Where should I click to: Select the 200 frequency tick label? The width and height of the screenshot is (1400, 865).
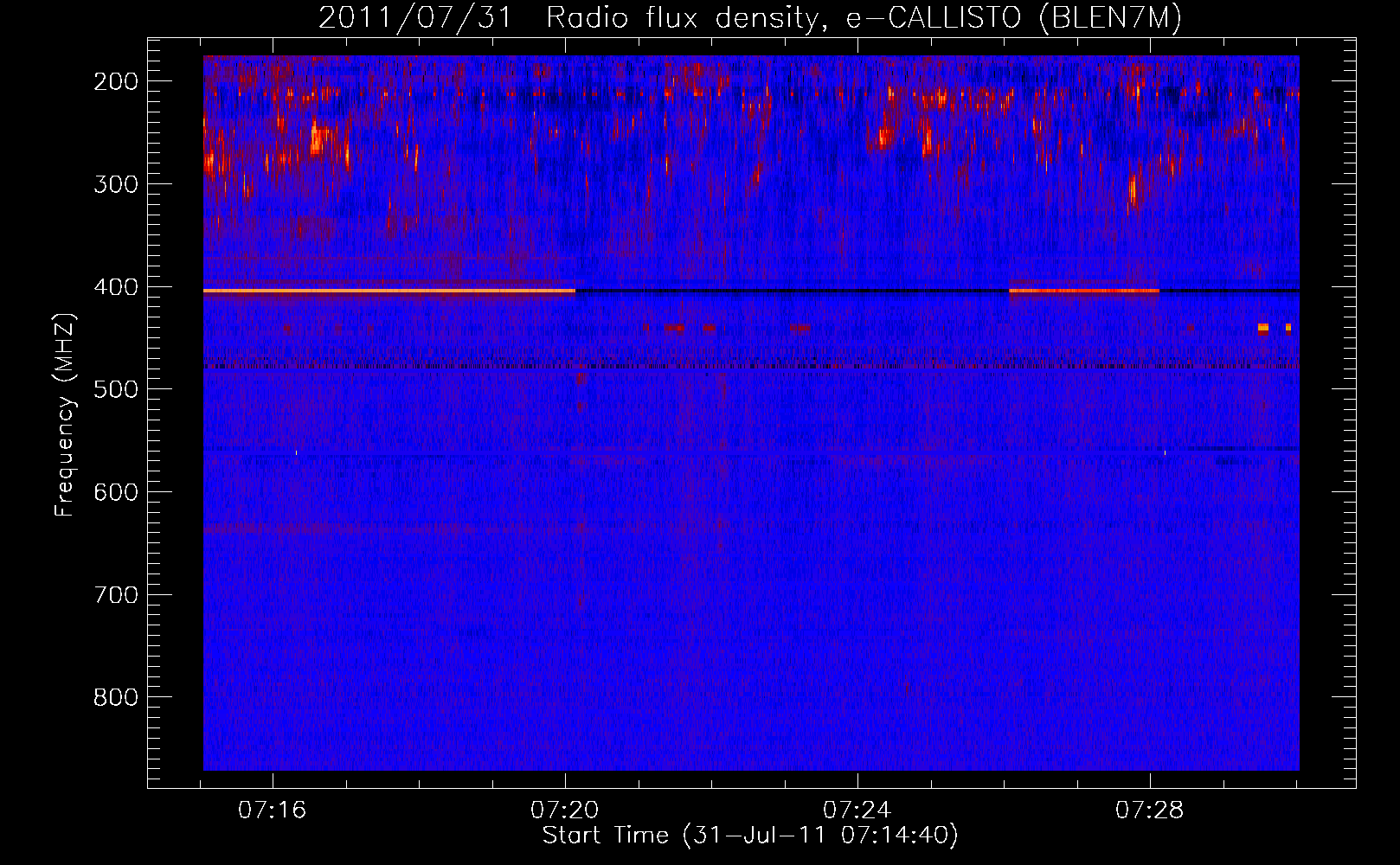[115, 81]
